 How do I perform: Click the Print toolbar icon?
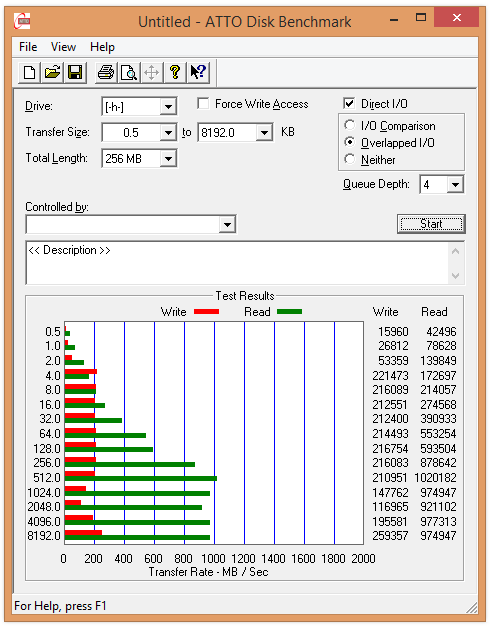point(106,72)
